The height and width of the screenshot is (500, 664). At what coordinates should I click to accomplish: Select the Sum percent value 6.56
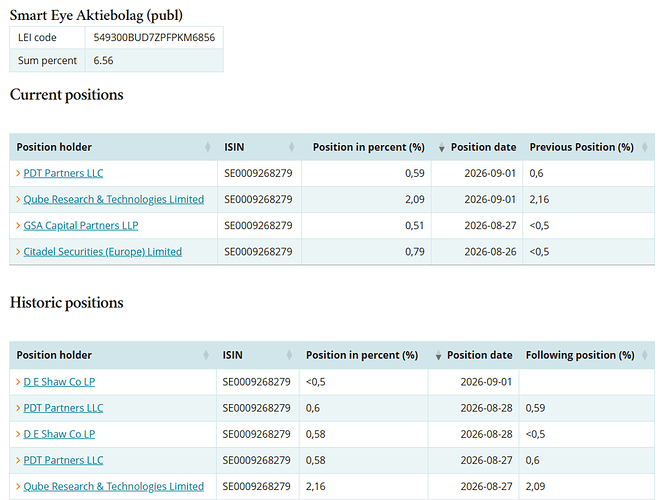(x=103, y=61)
